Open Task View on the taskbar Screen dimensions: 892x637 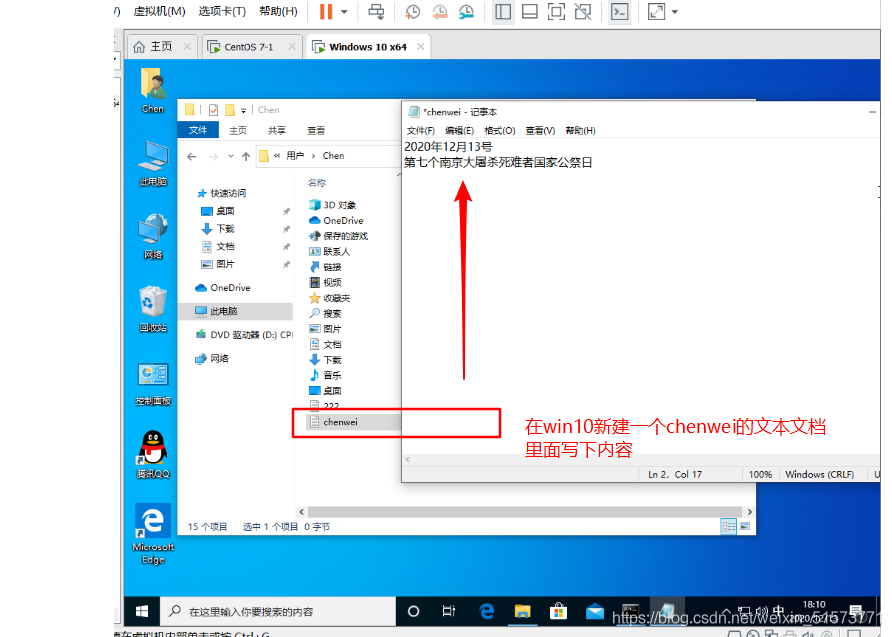(x=448, y=611)
